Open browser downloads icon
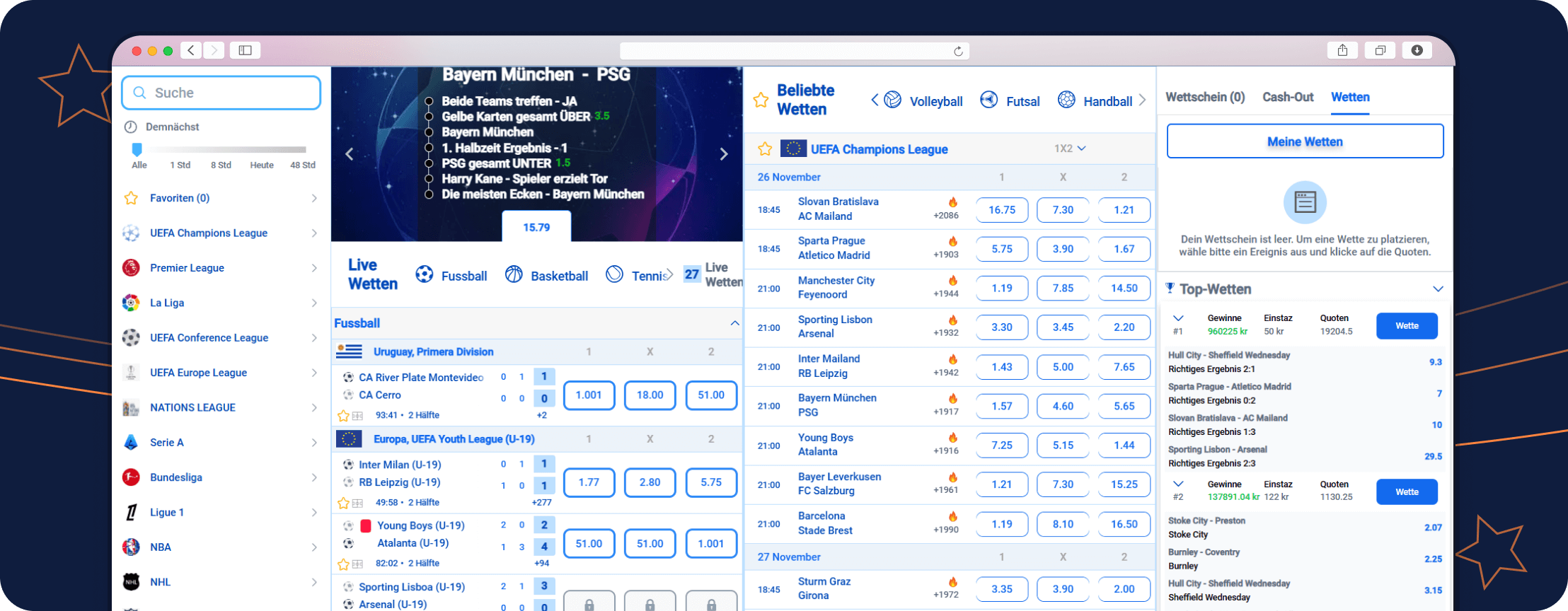The width and height of the screenshot is (1568, 611). tap(1417, 50)
